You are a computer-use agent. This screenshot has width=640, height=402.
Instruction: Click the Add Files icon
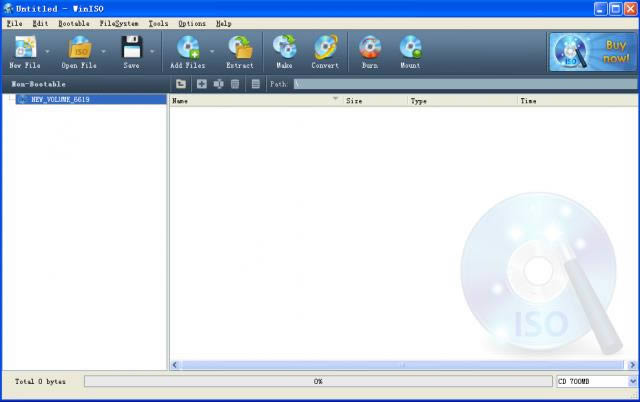click(x=187, y=48)
